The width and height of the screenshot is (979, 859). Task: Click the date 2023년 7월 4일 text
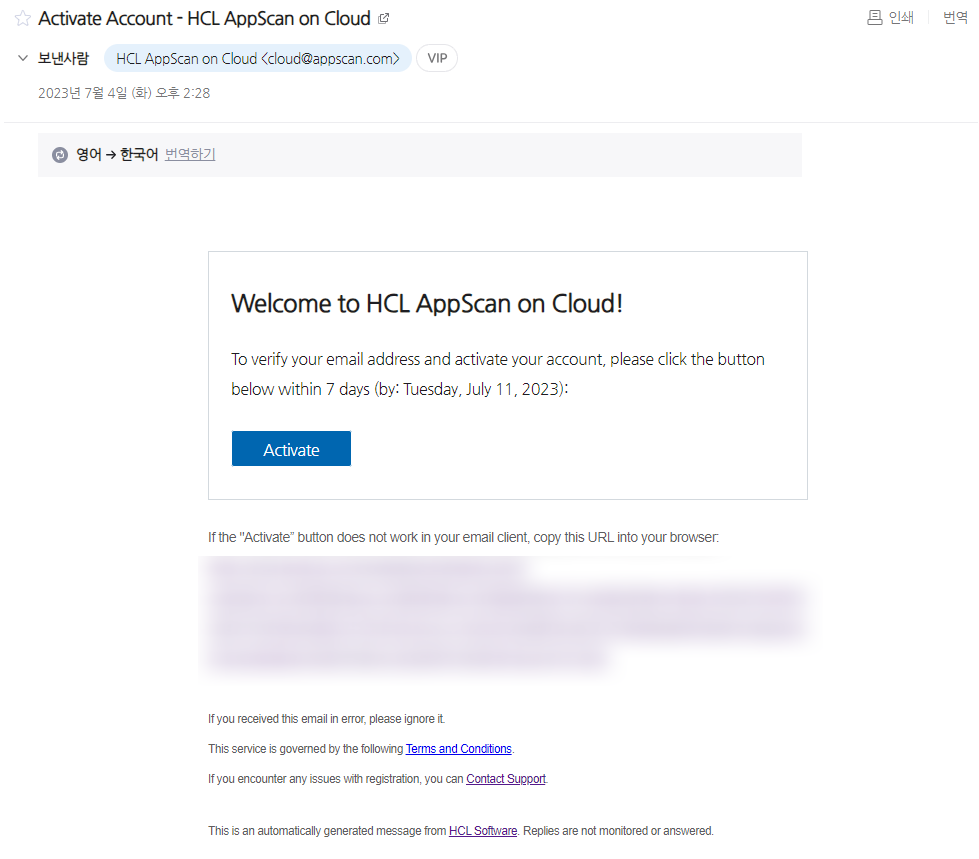(x=124, y=93)
